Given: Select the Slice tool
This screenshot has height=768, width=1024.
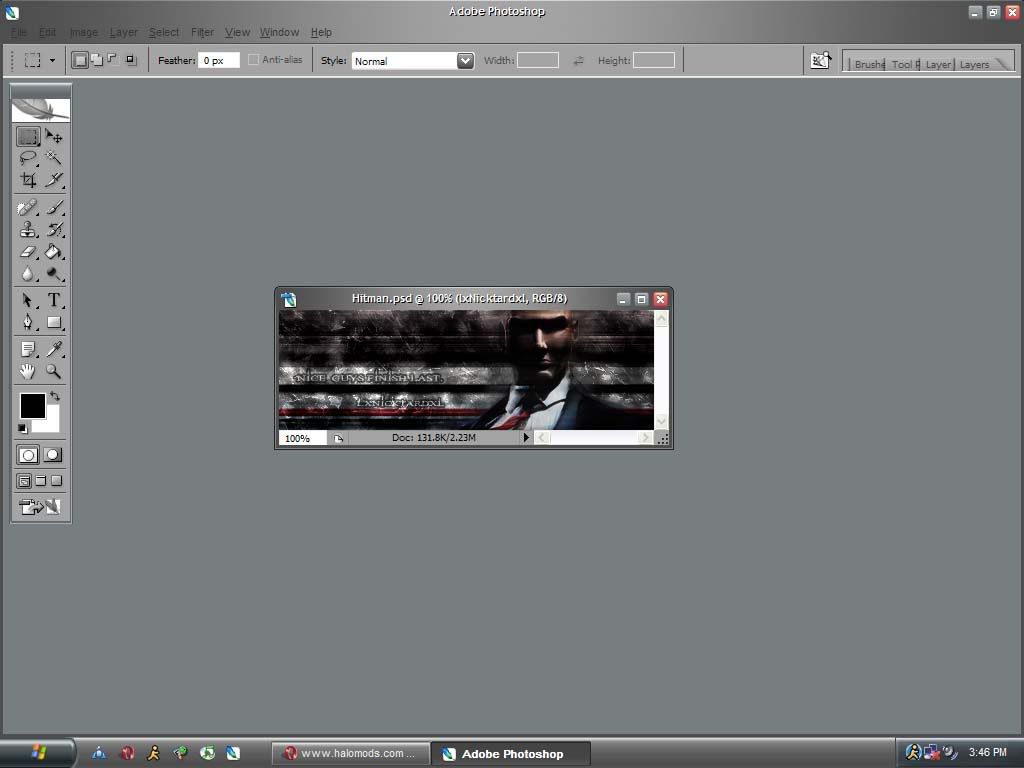Looking at the screenshot, I should 54,179.
